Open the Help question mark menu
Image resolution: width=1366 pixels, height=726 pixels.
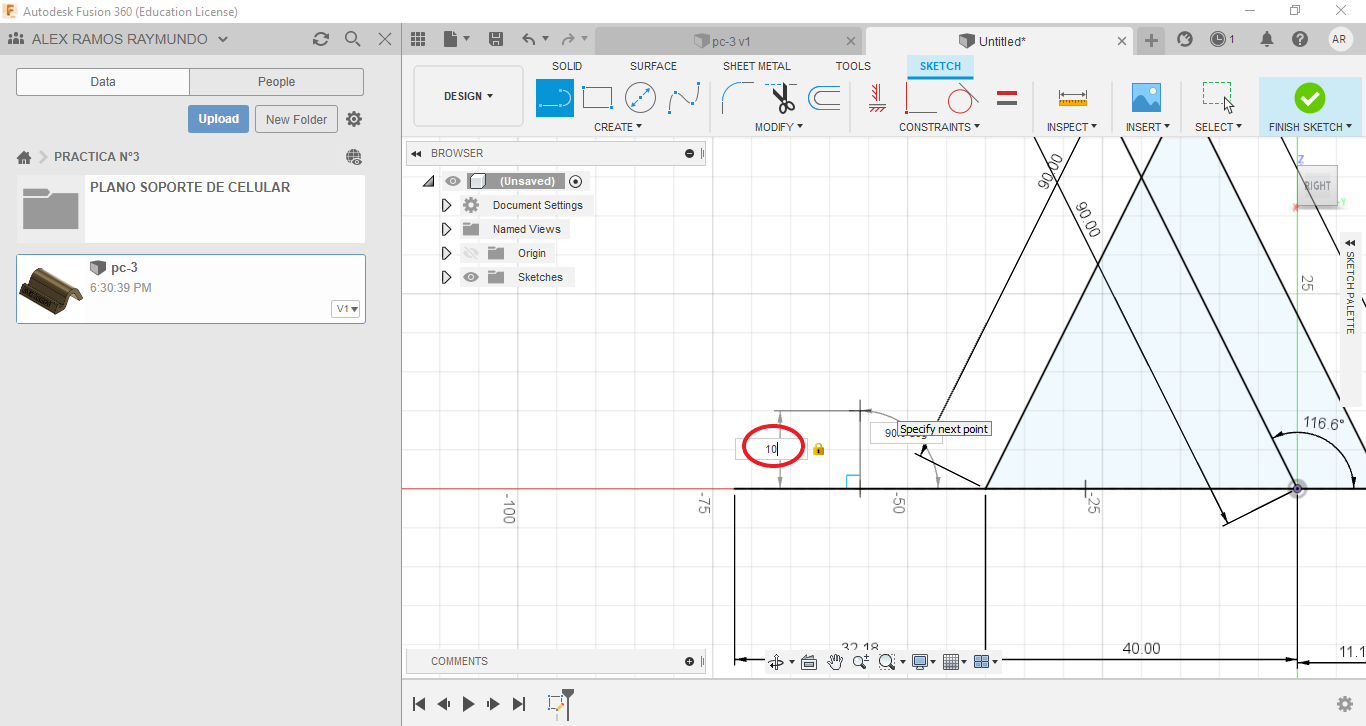click(x=1300, y=39)
